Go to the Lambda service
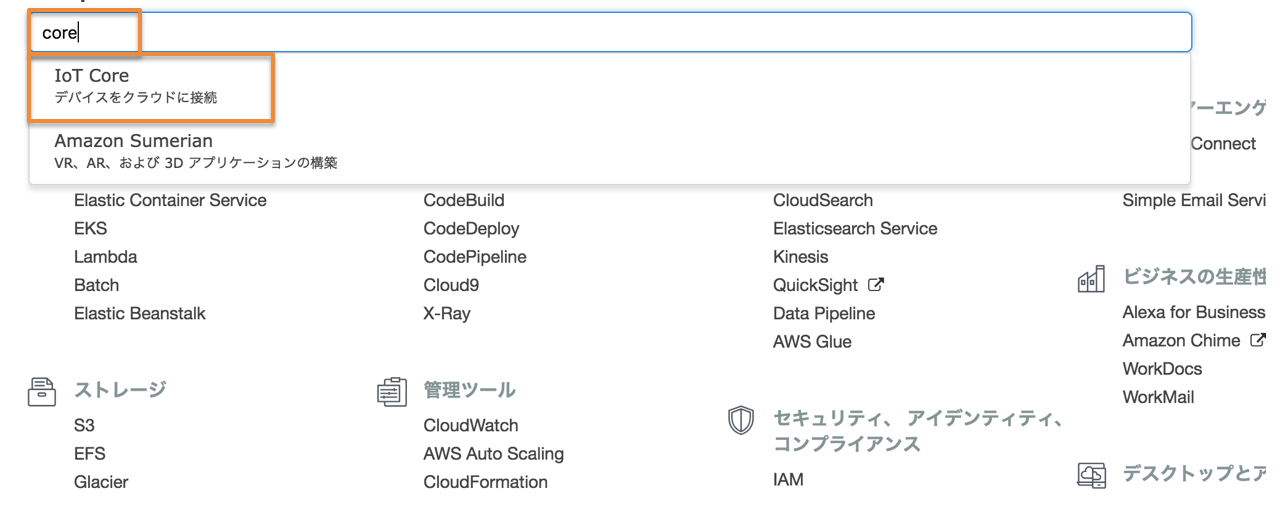 pos(105,257)
